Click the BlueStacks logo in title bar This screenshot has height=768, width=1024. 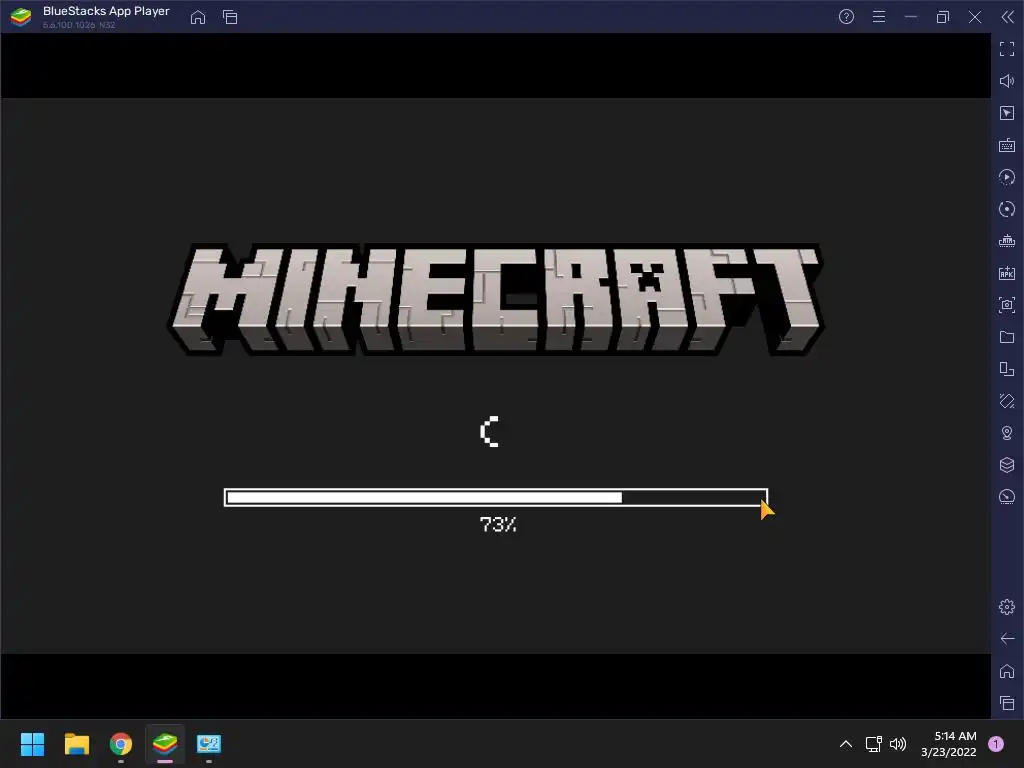[x=21, y=17]
